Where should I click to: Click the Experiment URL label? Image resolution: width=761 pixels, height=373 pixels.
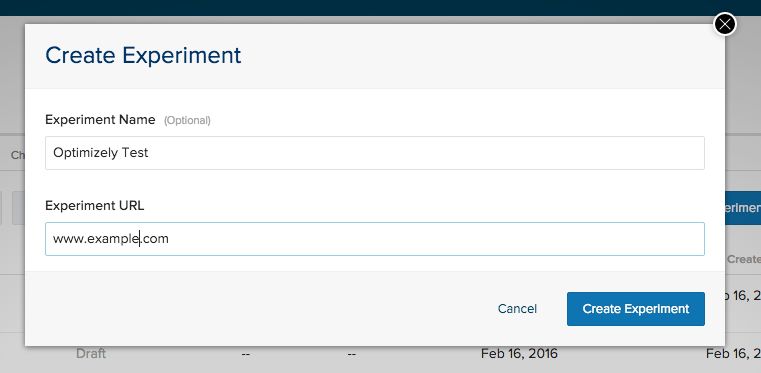point(95,206)
